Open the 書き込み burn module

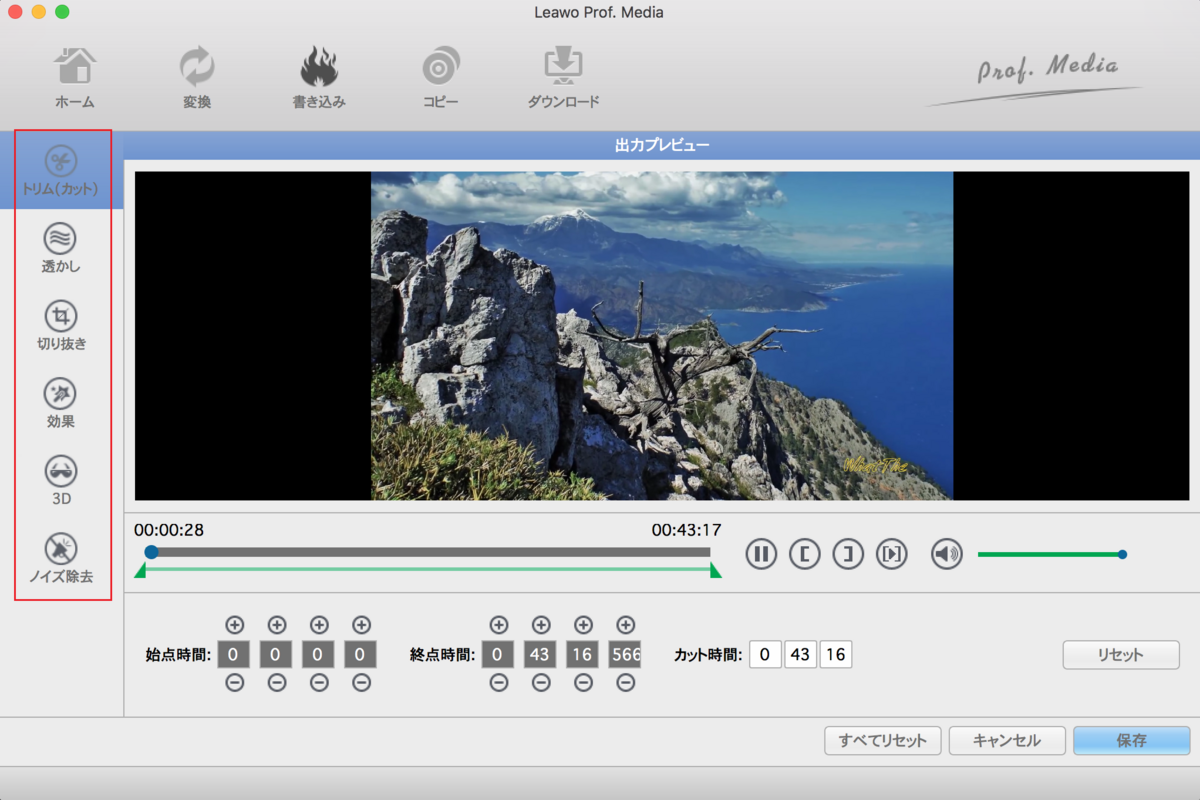tap(319, 78)
